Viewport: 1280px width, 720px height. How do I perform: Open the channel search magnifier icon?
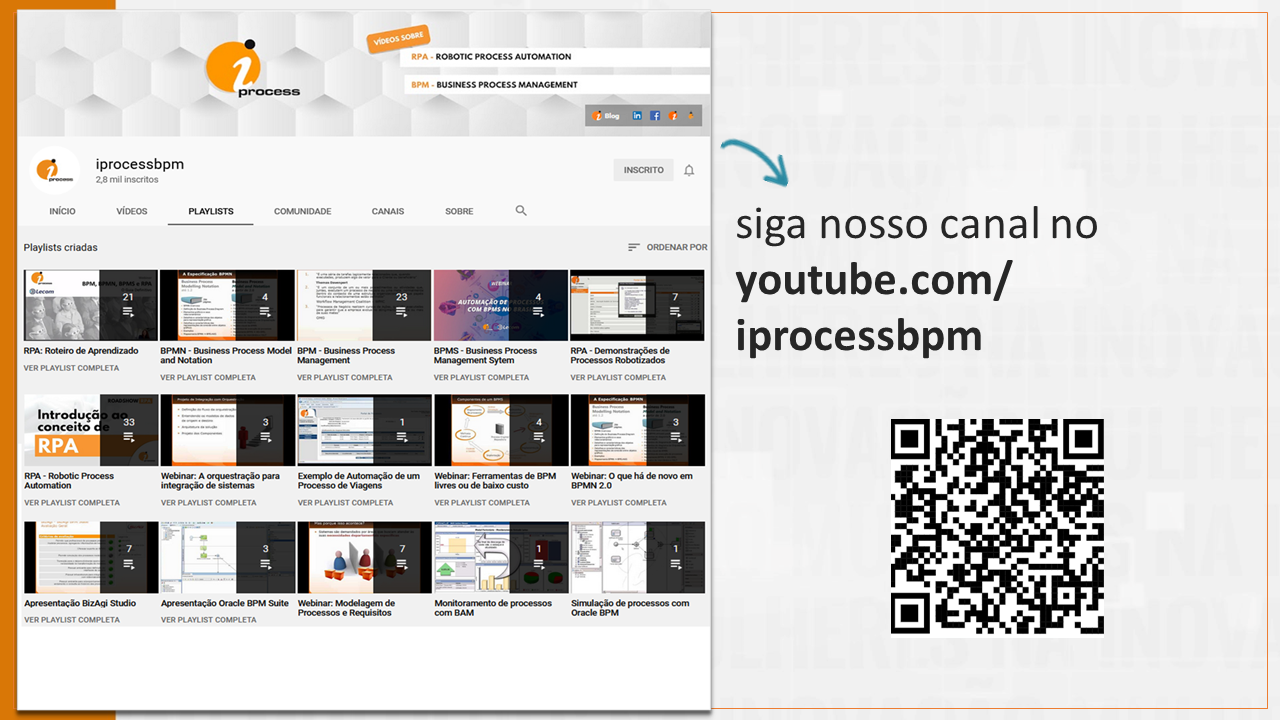click(x=521, y=211)
